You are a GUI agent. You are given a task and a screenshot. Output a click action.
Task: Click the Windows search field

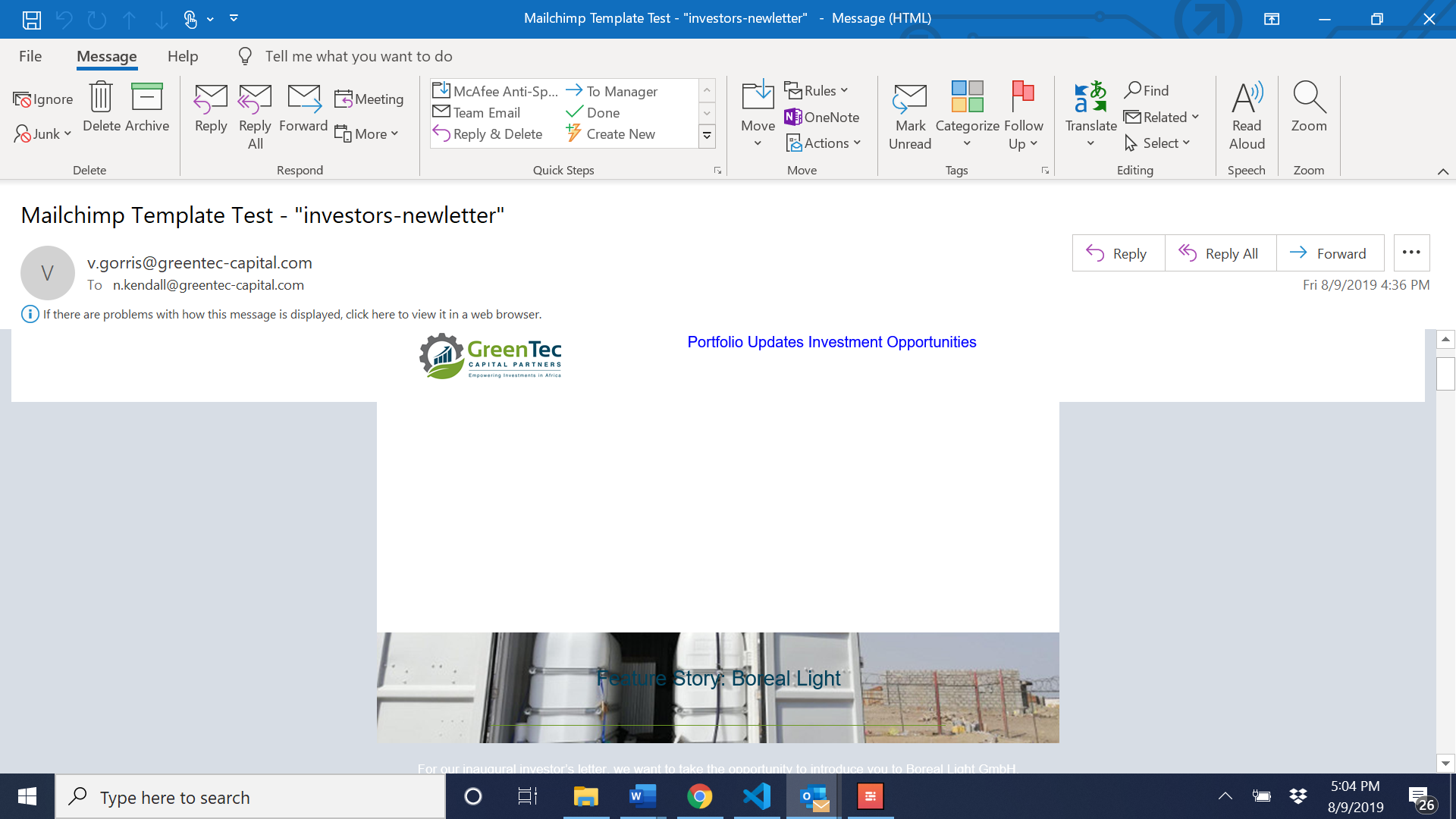click(x=250, y=797)
